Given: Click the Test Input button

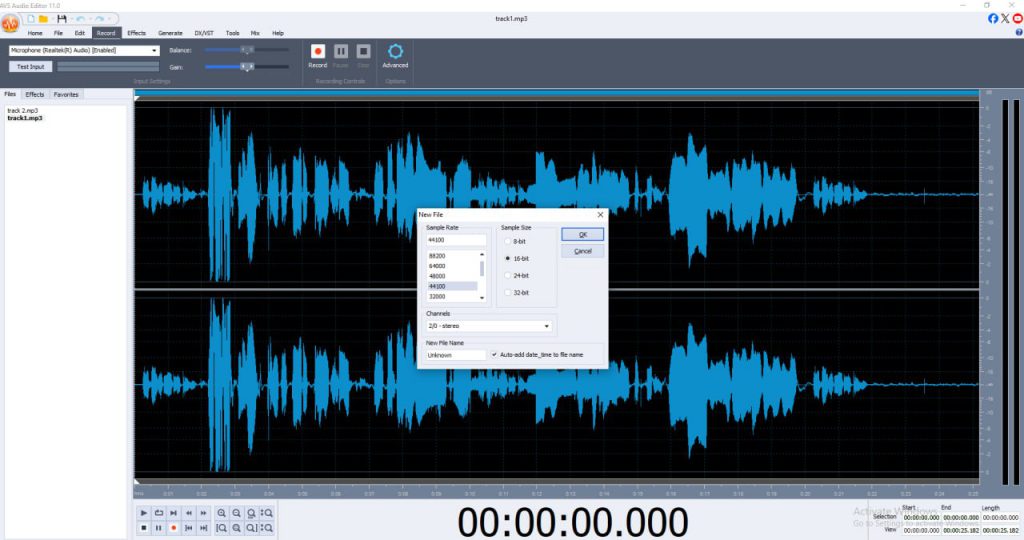Looking at the screenshot, I should [30, 67].
